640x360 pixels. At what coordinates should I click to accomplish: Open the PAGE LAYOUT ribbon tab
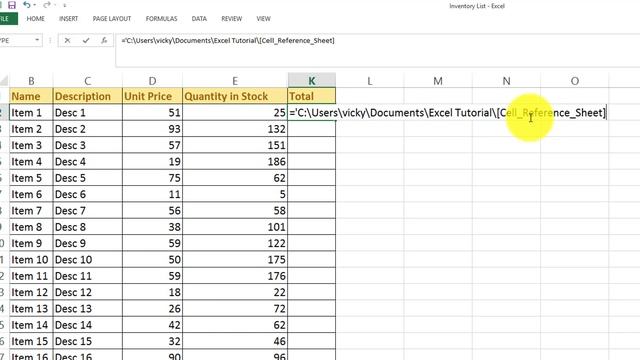pos(112,19)
